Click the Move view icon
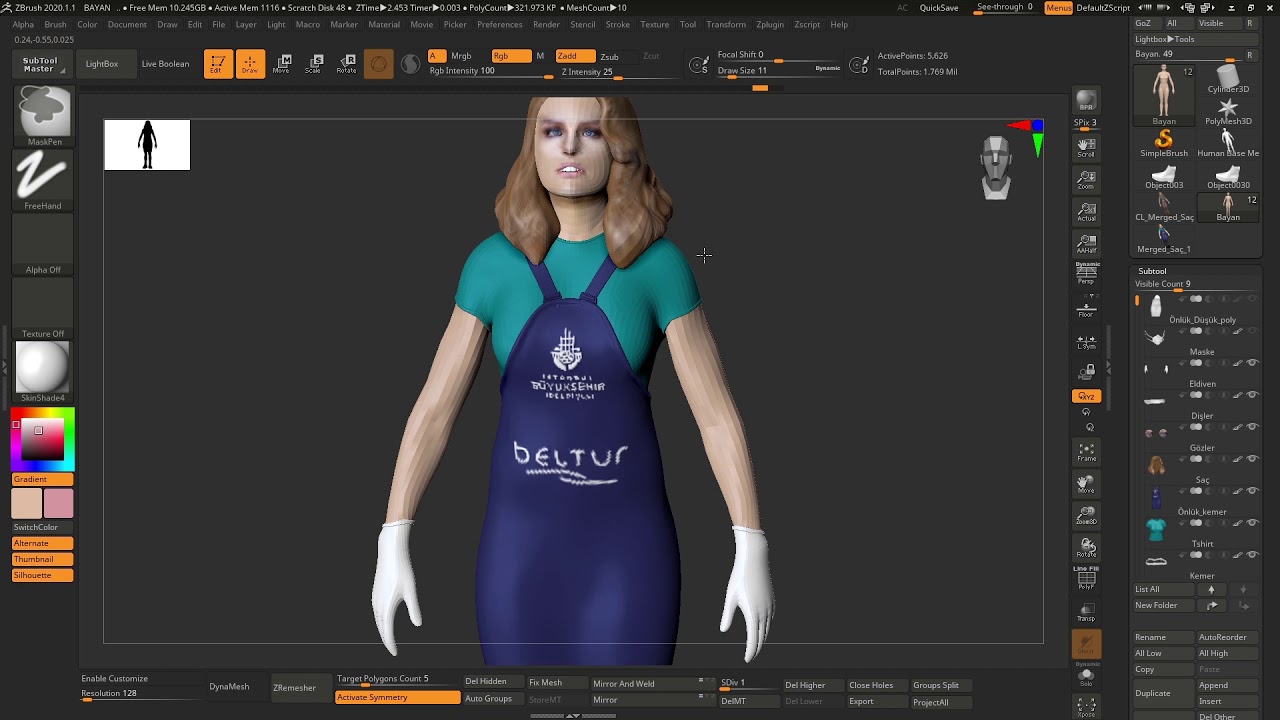 (x=1086, y=484)
